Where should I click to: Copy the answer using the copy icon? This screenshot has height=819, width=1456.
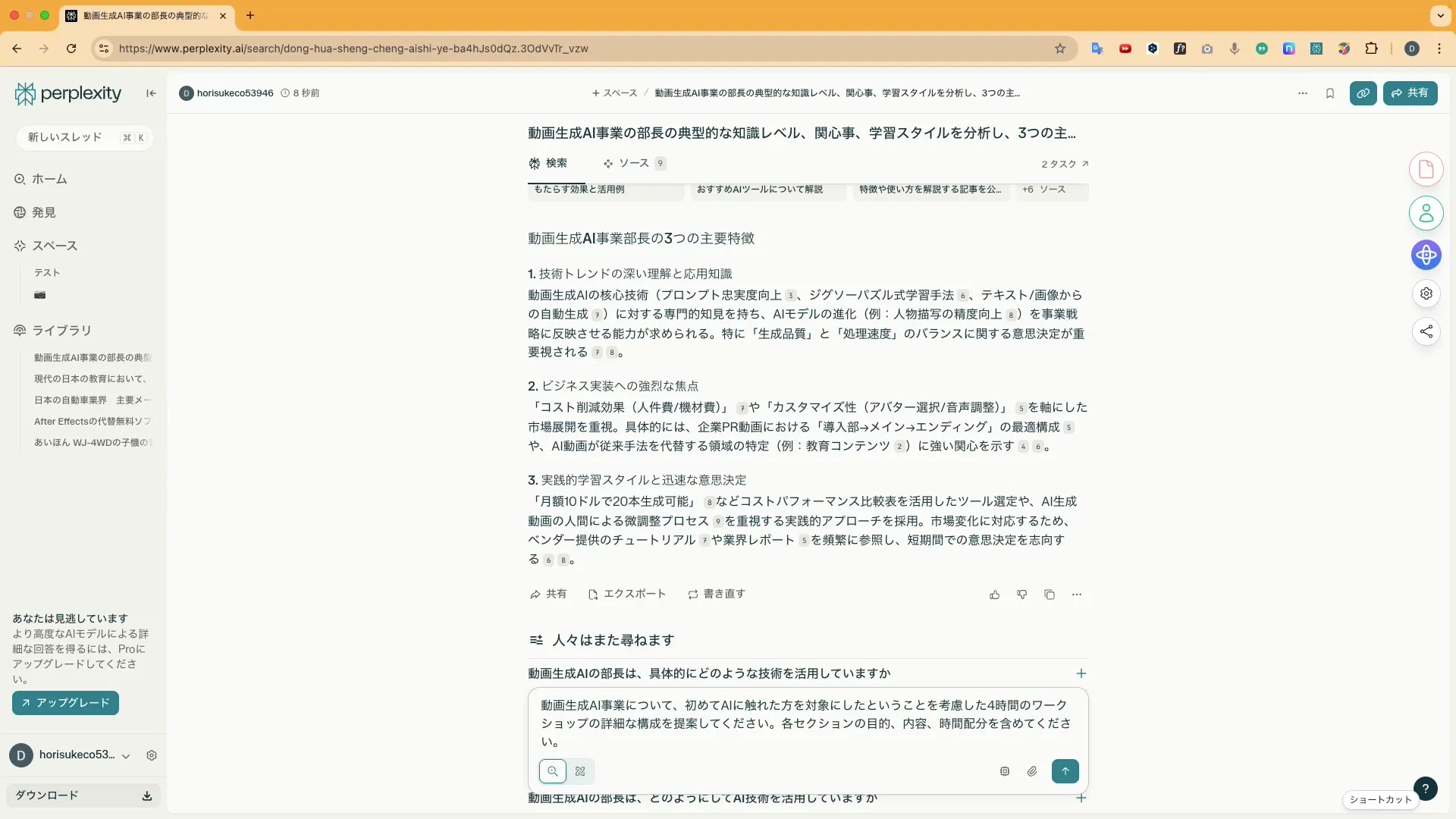[x=1050, y=595]
